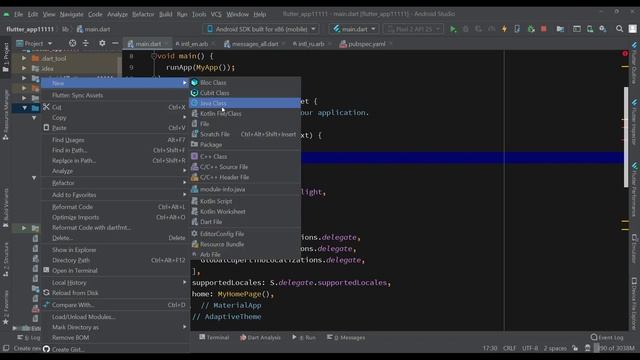Screen dimensions: 640x360
Task: Open the VCS menu
Action: (x=216, y=14)
